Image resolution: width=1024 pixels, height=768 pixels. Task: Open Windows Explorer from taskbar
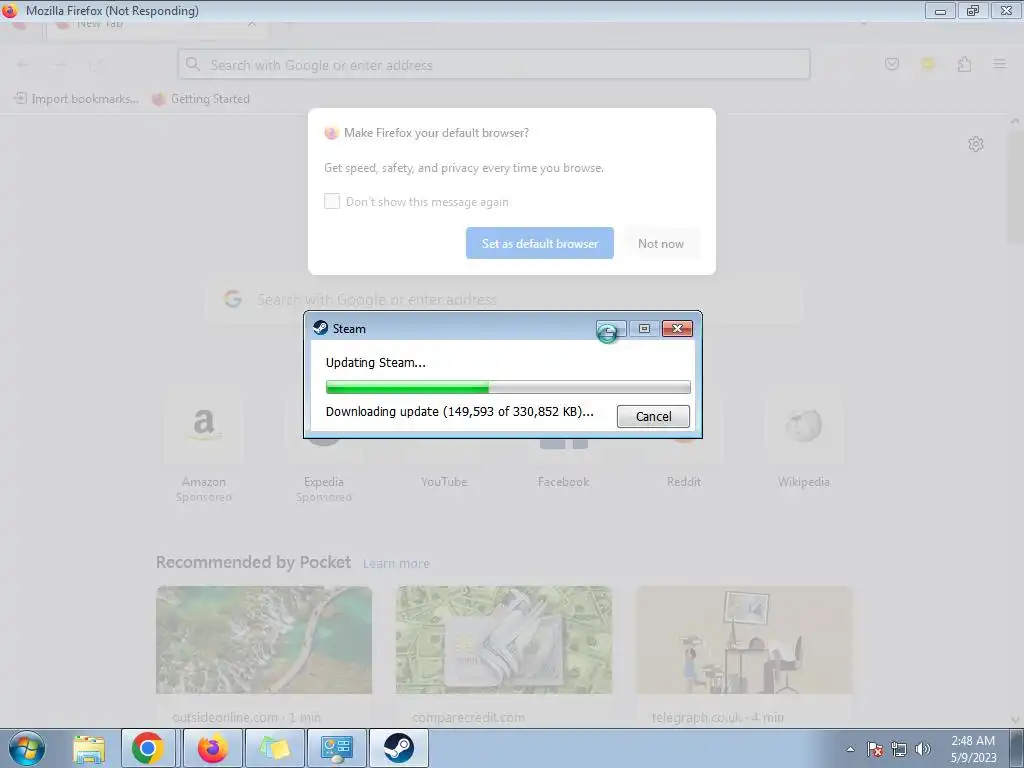click(88, 748)
